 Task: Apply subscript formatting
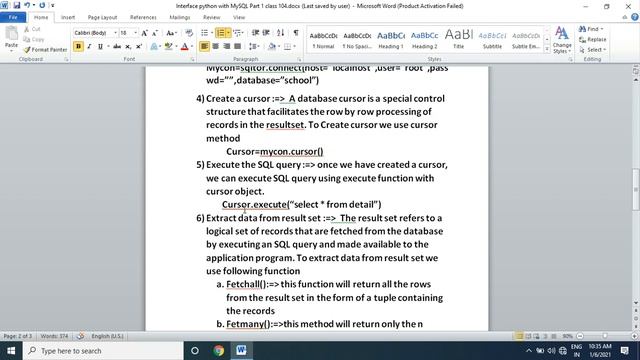[x=128, y=46]
